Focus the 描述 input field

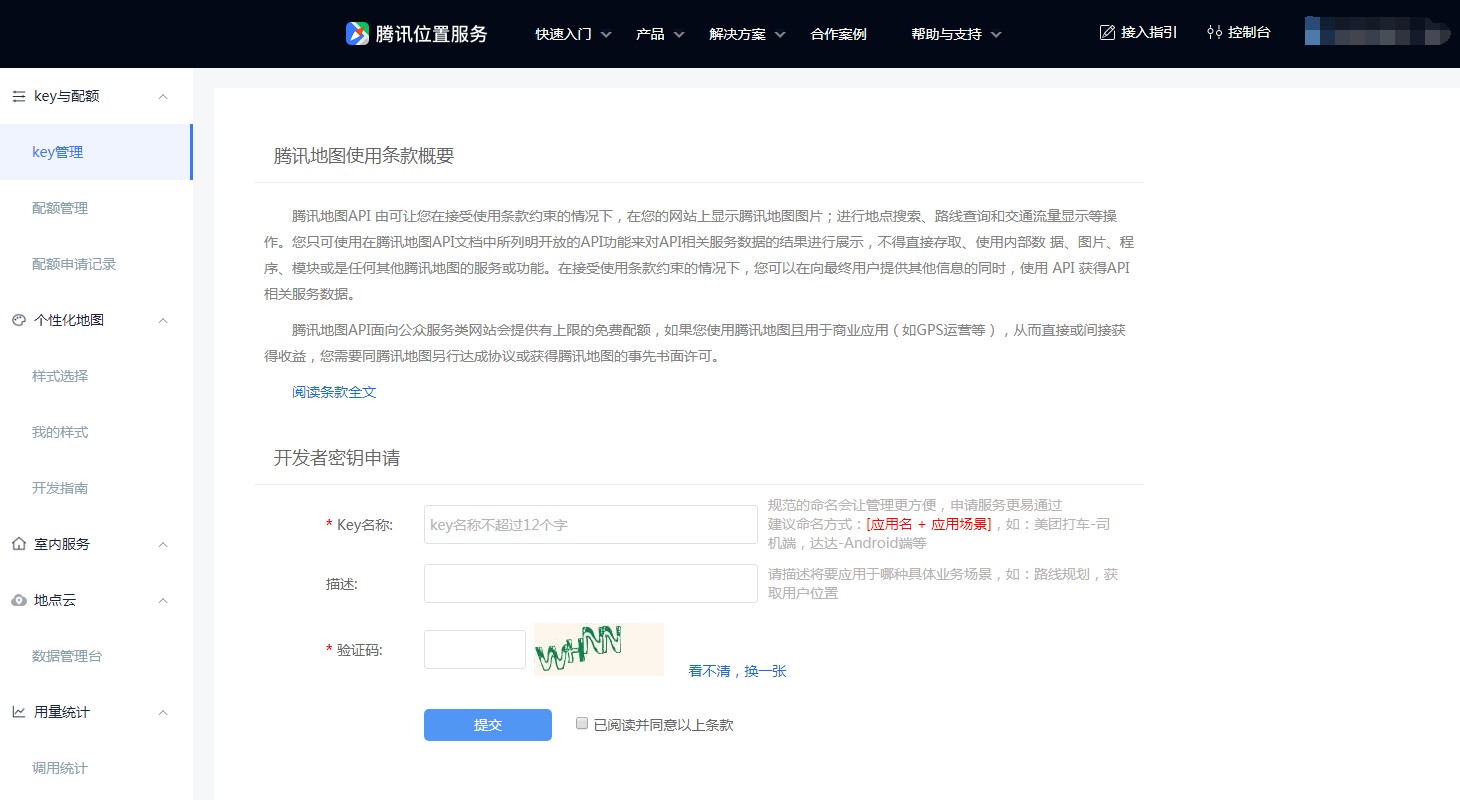coord(591,583)
